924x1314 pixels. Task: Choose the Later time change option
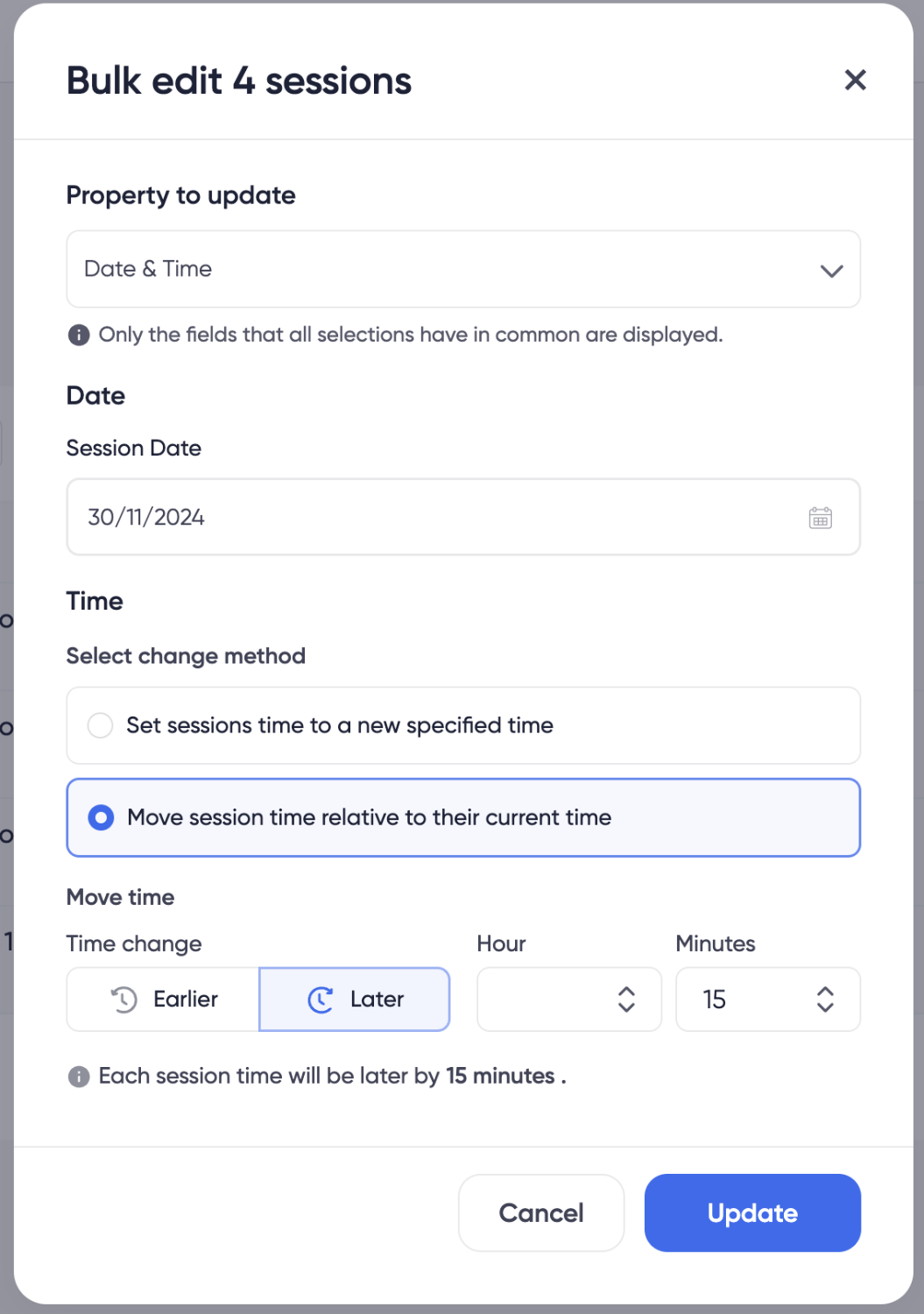[355, 1000]
